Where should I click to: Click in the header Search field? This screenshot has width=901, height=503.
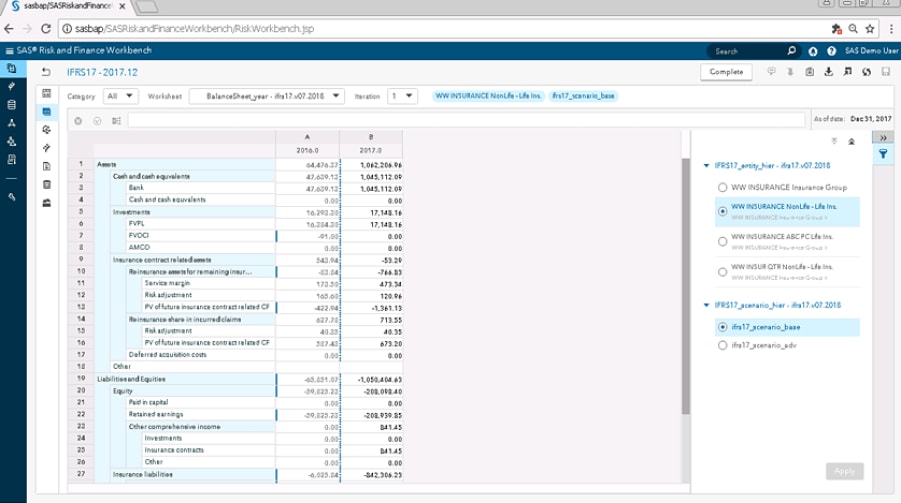747,51
